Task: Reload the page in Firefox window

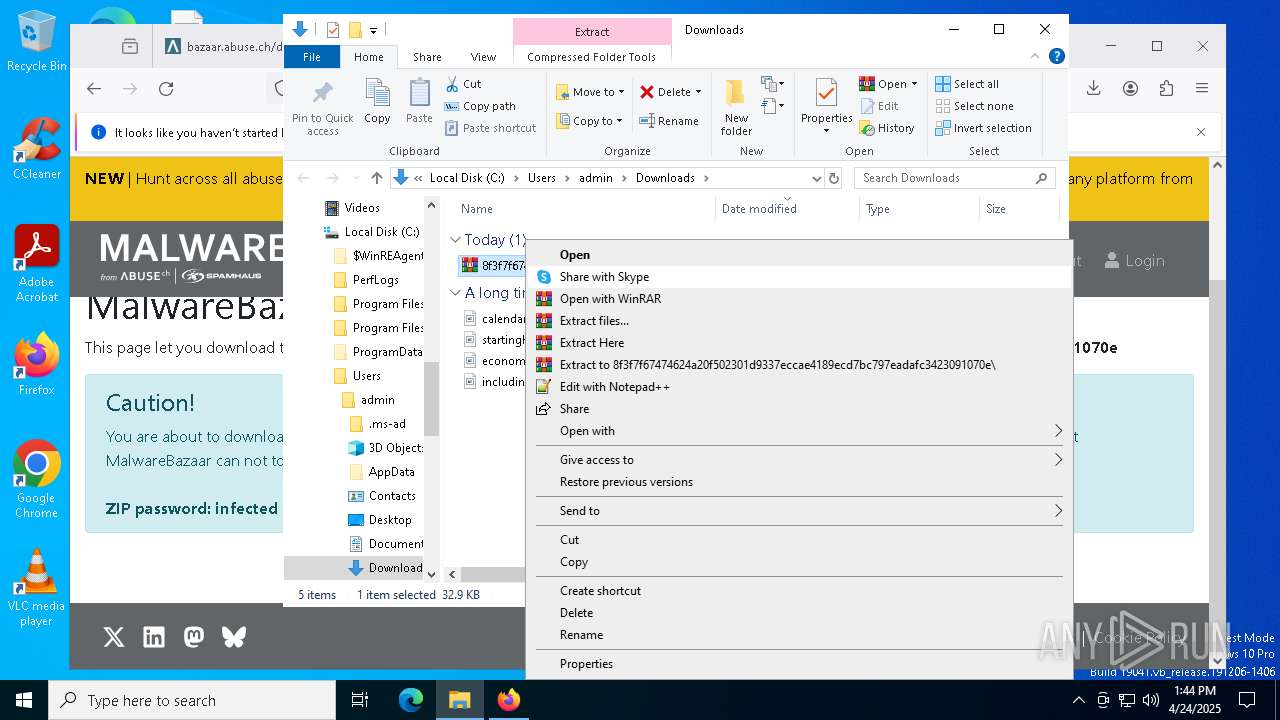Action: tap(166, 89)
